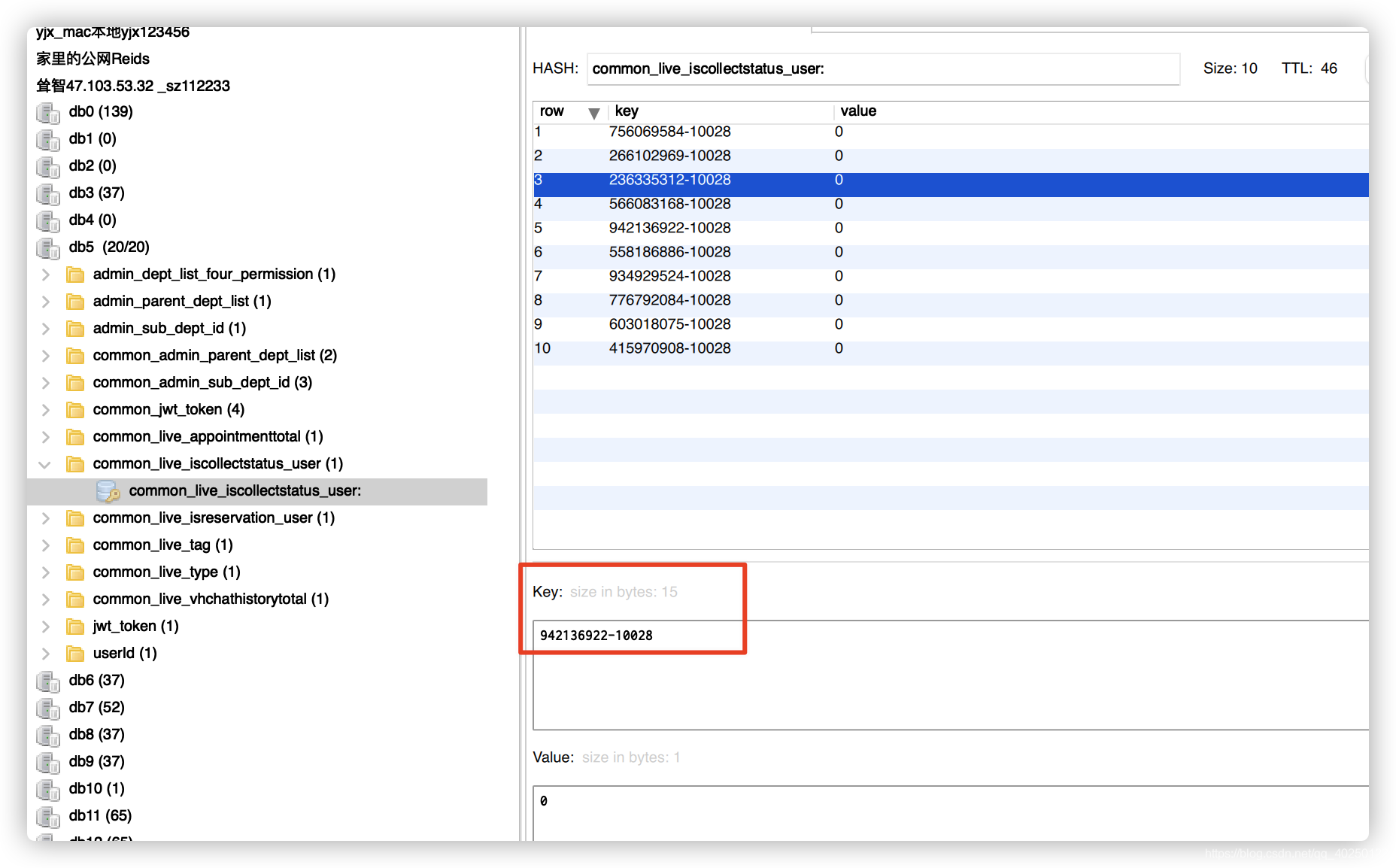Click the common_live_vhchathistorytotal folder icon
Screen dimensions: 1396x868
click(x=75, y=599)
